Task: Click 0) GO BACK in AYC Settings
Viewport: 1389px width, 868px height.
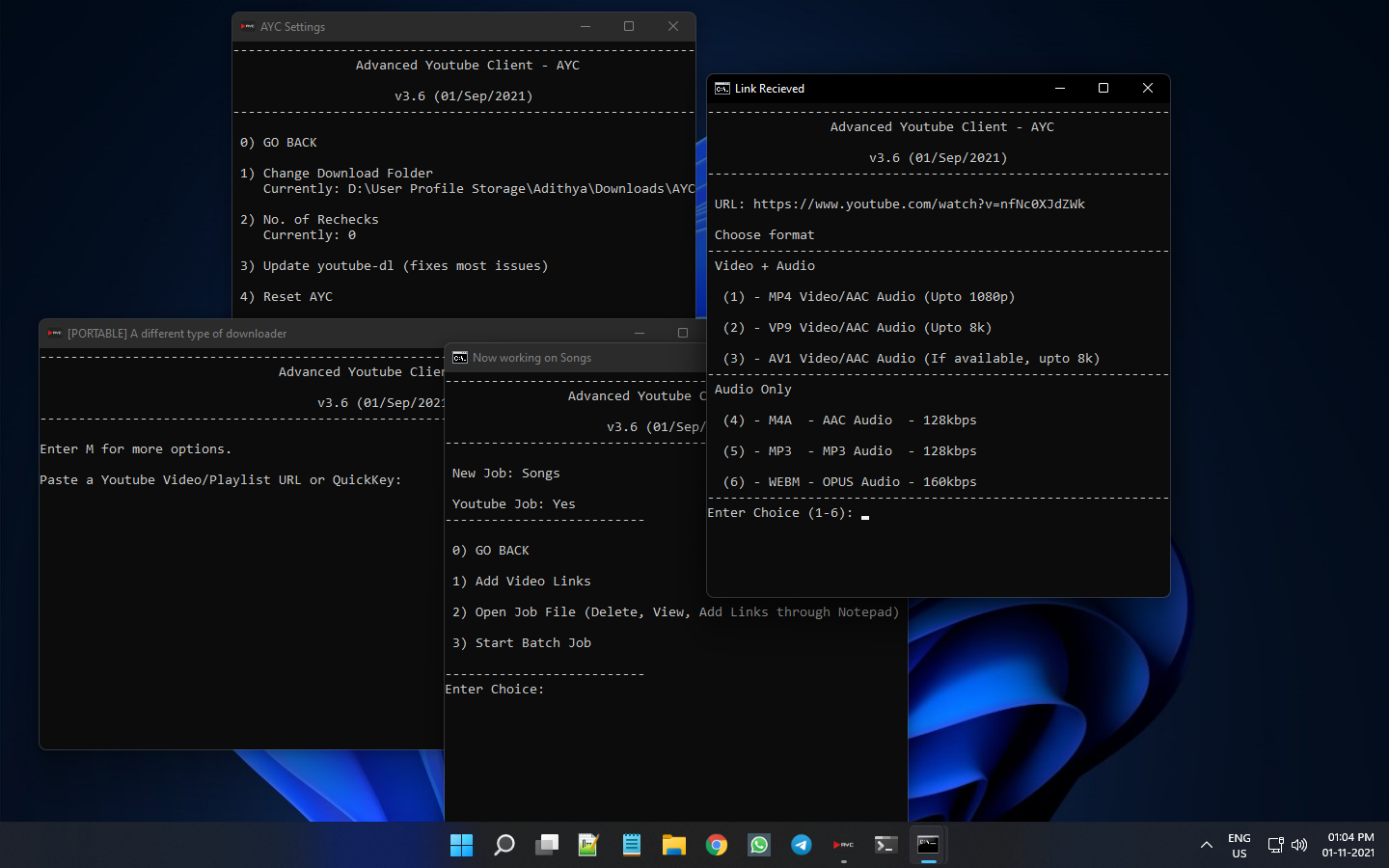Action: point(279,143)
